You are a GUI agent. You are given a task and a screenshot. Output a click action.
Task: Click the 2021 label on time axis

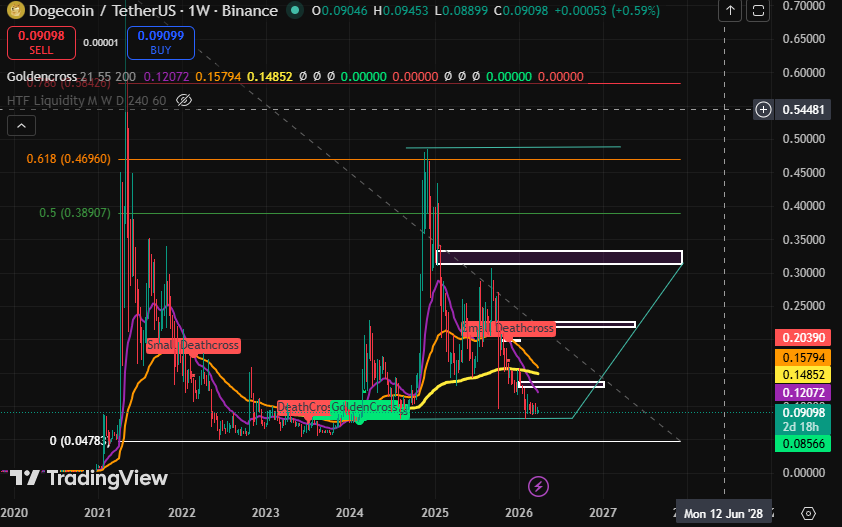98,513
